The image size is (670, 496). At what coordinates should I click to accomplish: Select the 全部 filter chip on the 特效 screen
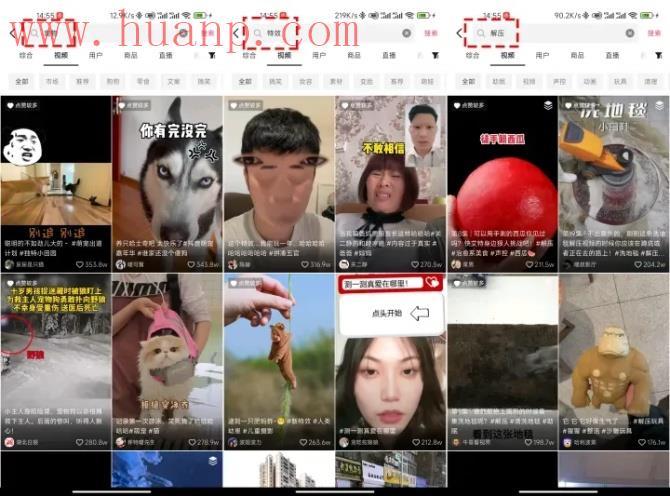click(245, 81)
